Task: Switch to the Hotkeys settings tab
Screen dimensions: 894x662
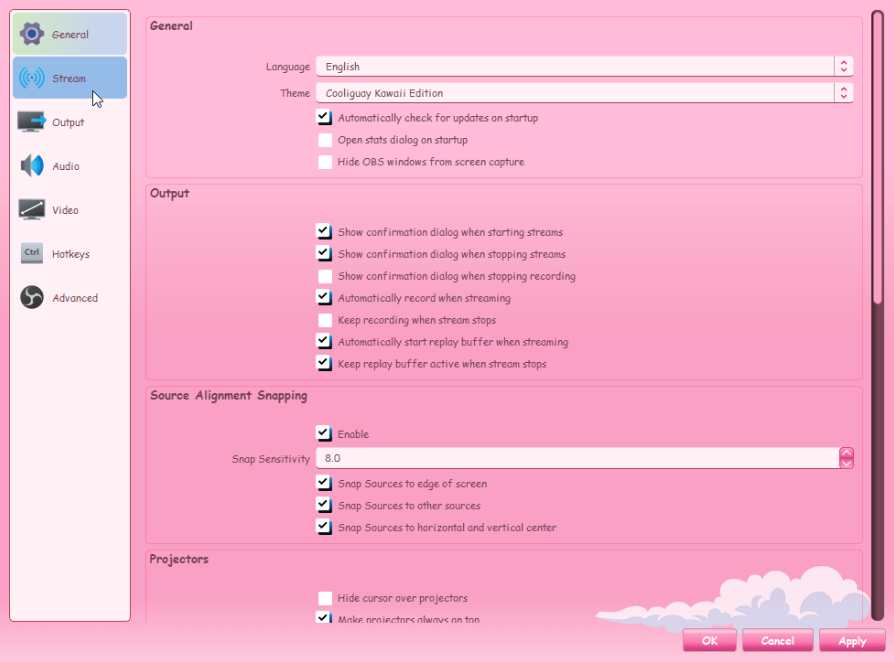Action: [70, 254]
